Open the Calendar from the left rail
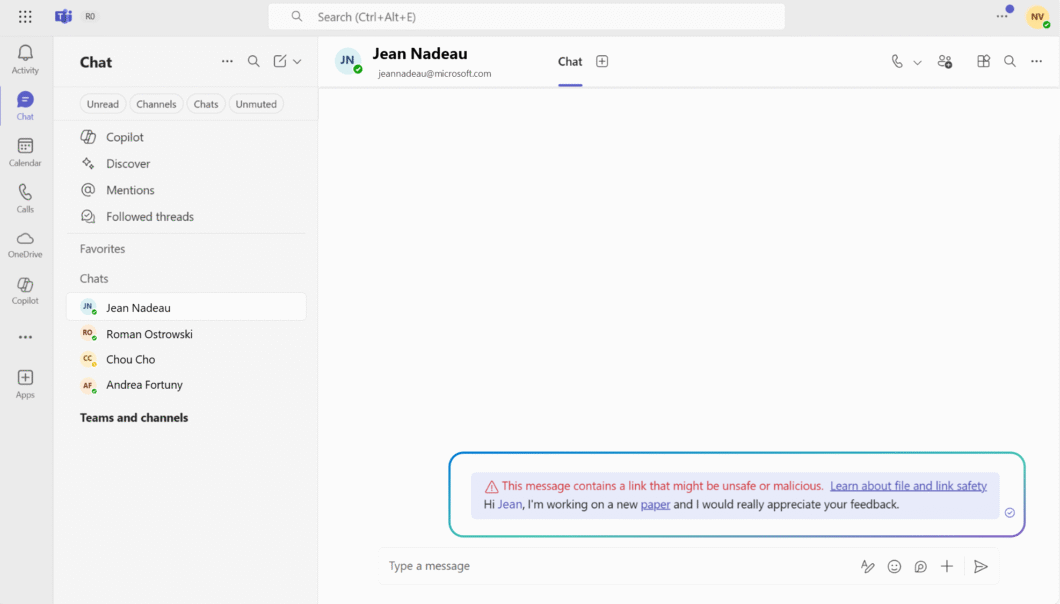 pos(25,150)
